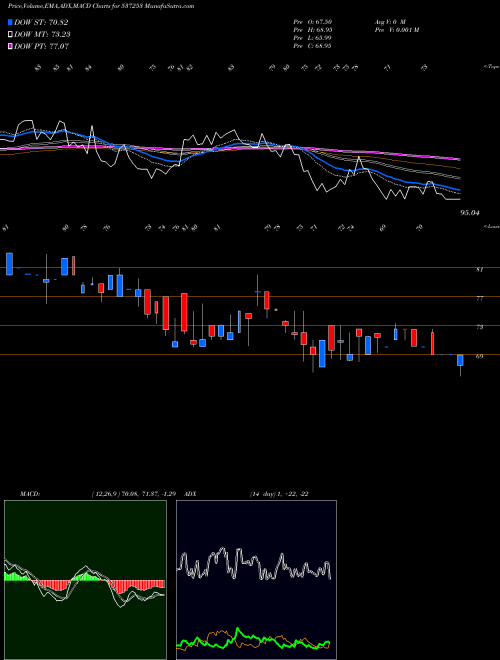Click the chart title mentioning MunafaSutra.com

point(101,6)
